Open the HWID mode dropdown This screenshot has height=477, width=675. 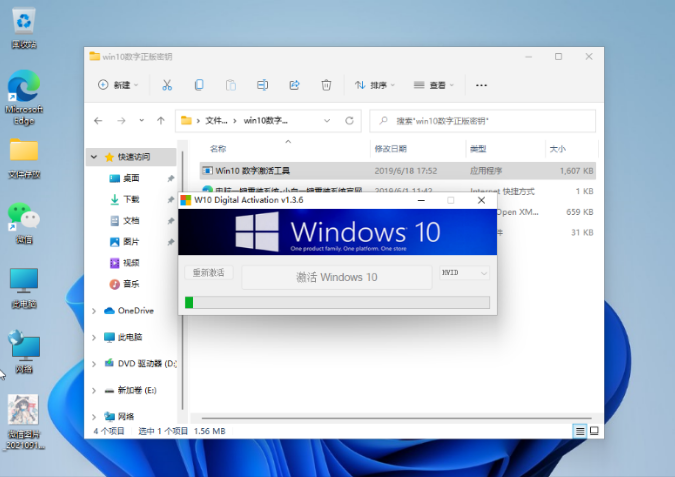464,273
